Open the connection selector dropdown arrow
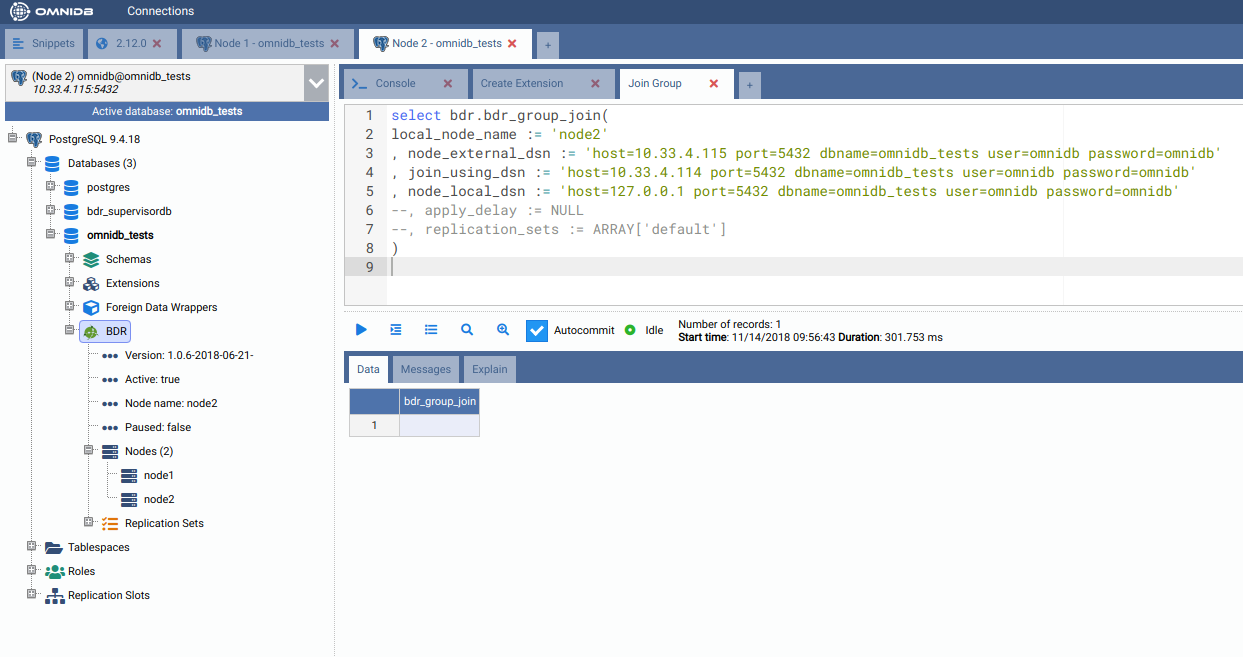This screenshot has height=657, width=1243. tap(316, 83)
